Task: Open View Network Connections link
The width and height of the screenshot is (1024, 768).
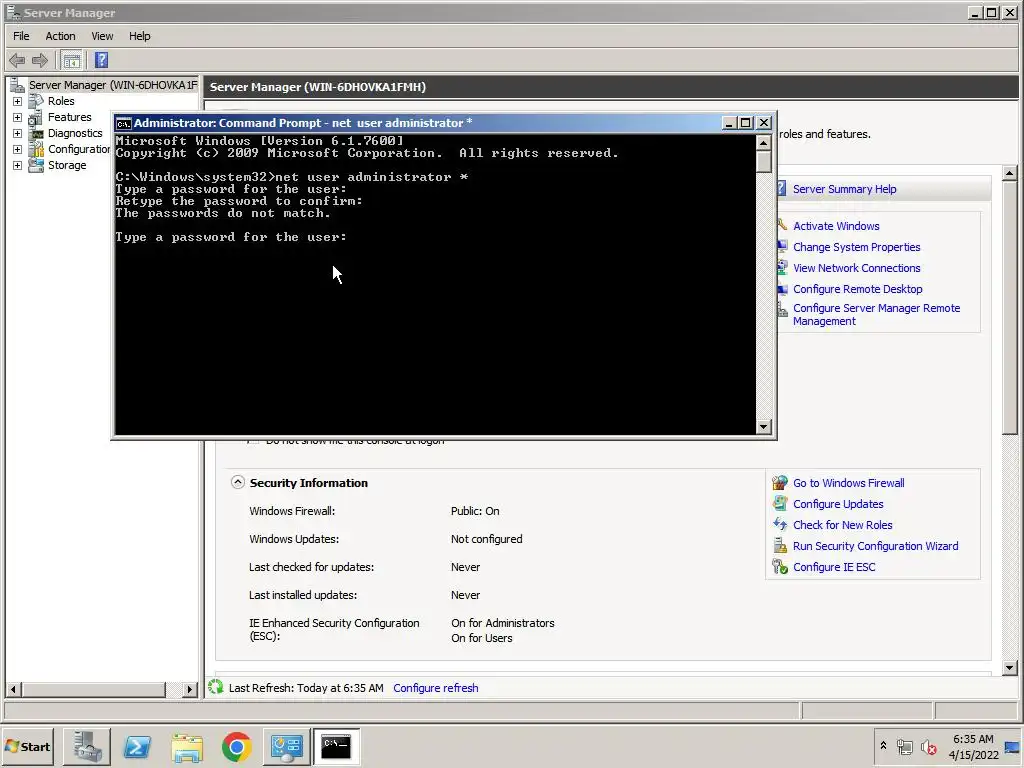Action: point(856,268)
